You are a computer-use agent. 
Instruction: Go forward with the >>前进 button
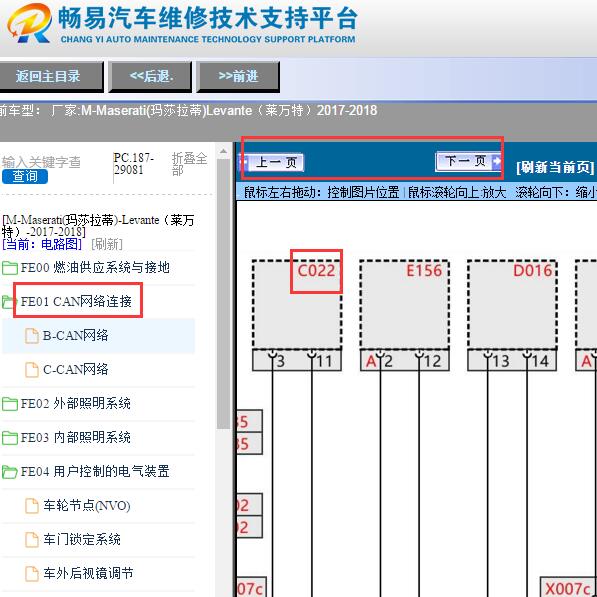click(x=238, y=77)
